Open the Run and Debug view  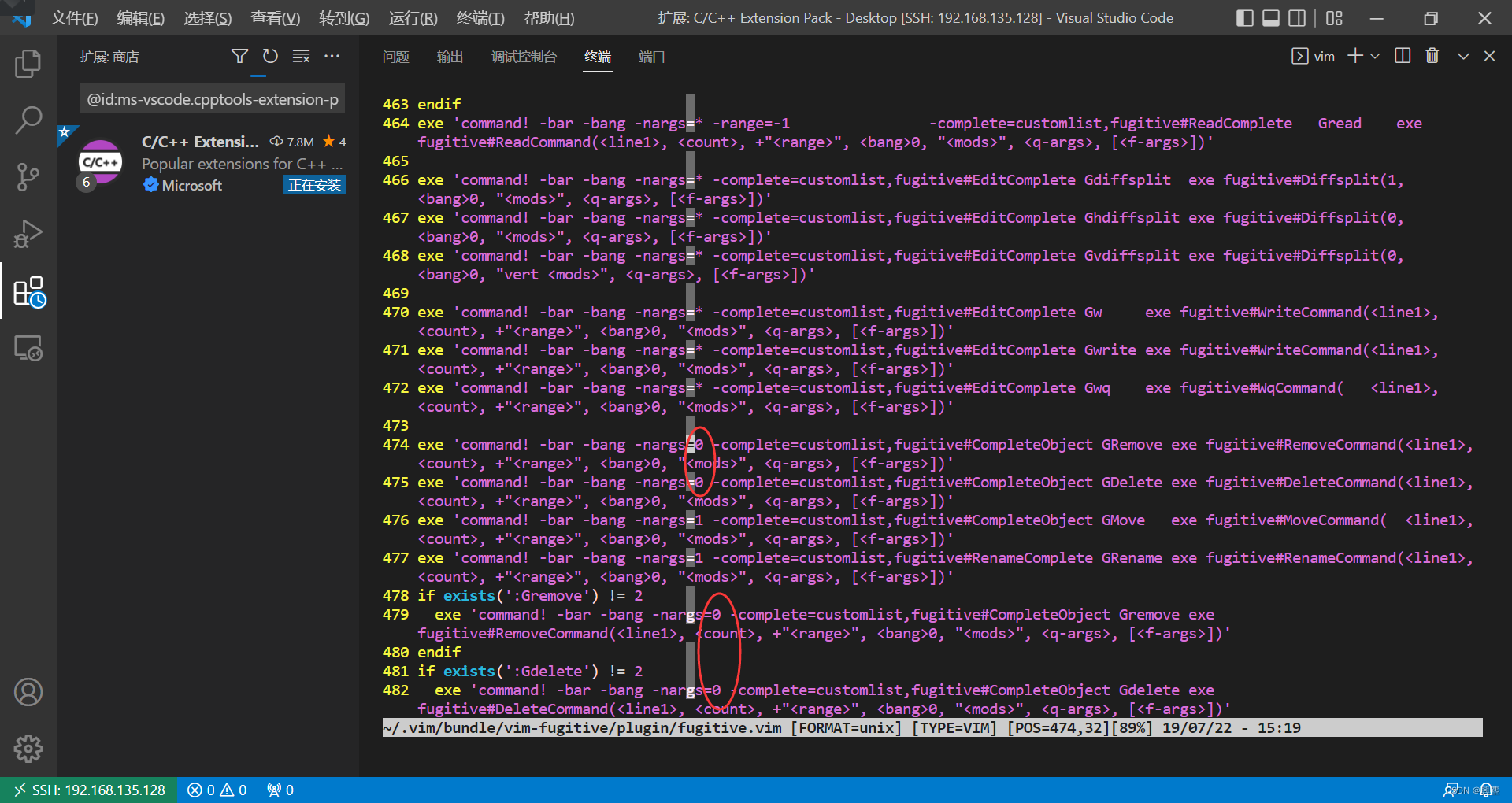[x=28, y=234]
